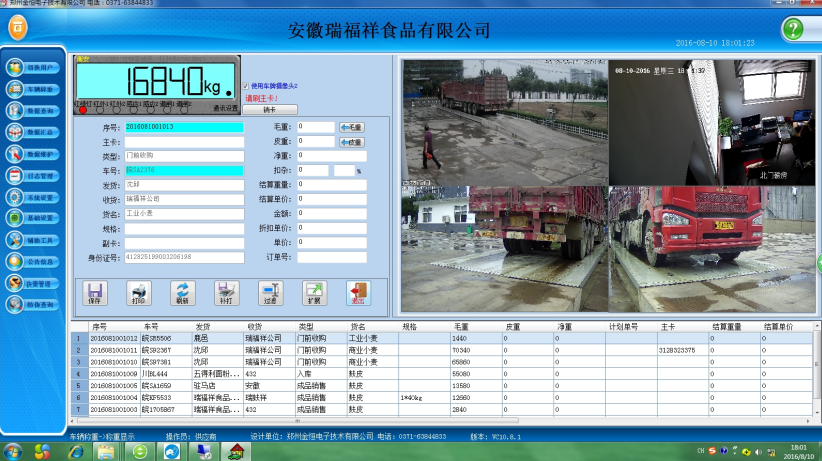This screenshot has width=822, height=461.
Task: Click the 皮重 capture button
Action: point(351,142)
